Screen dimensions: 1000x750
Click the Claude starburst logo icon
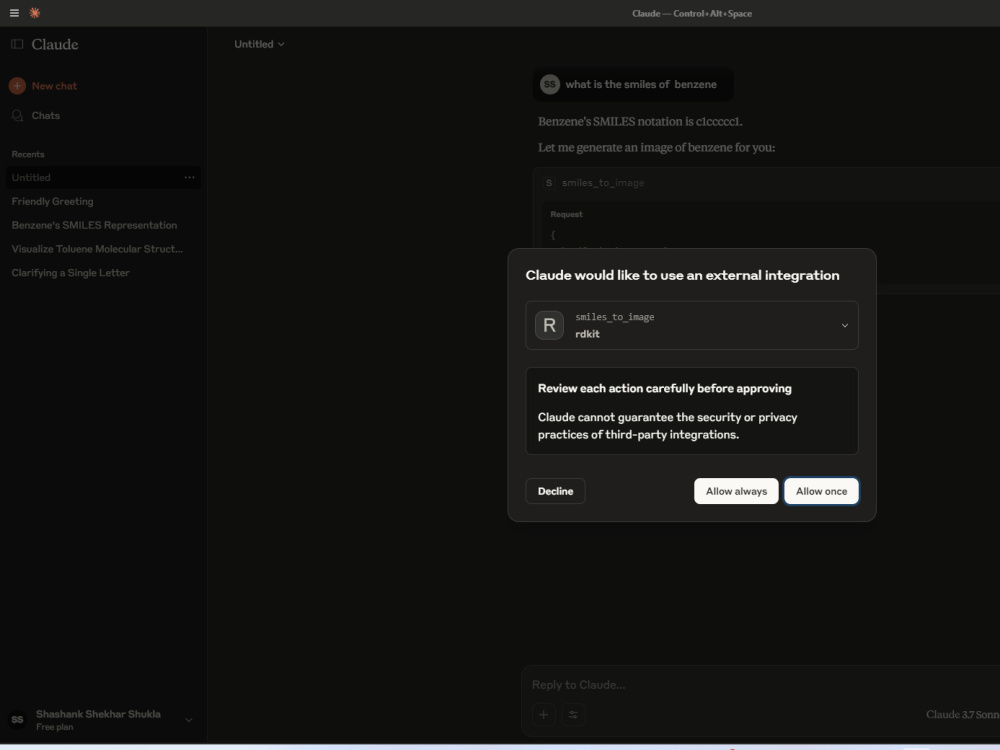pos(34,13)
